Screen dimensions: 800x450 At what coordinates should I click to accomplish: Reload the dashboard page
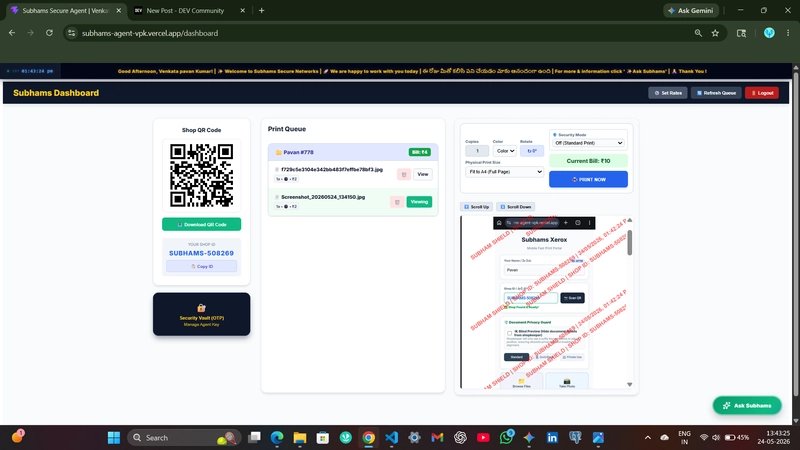(x=49, y=33)
